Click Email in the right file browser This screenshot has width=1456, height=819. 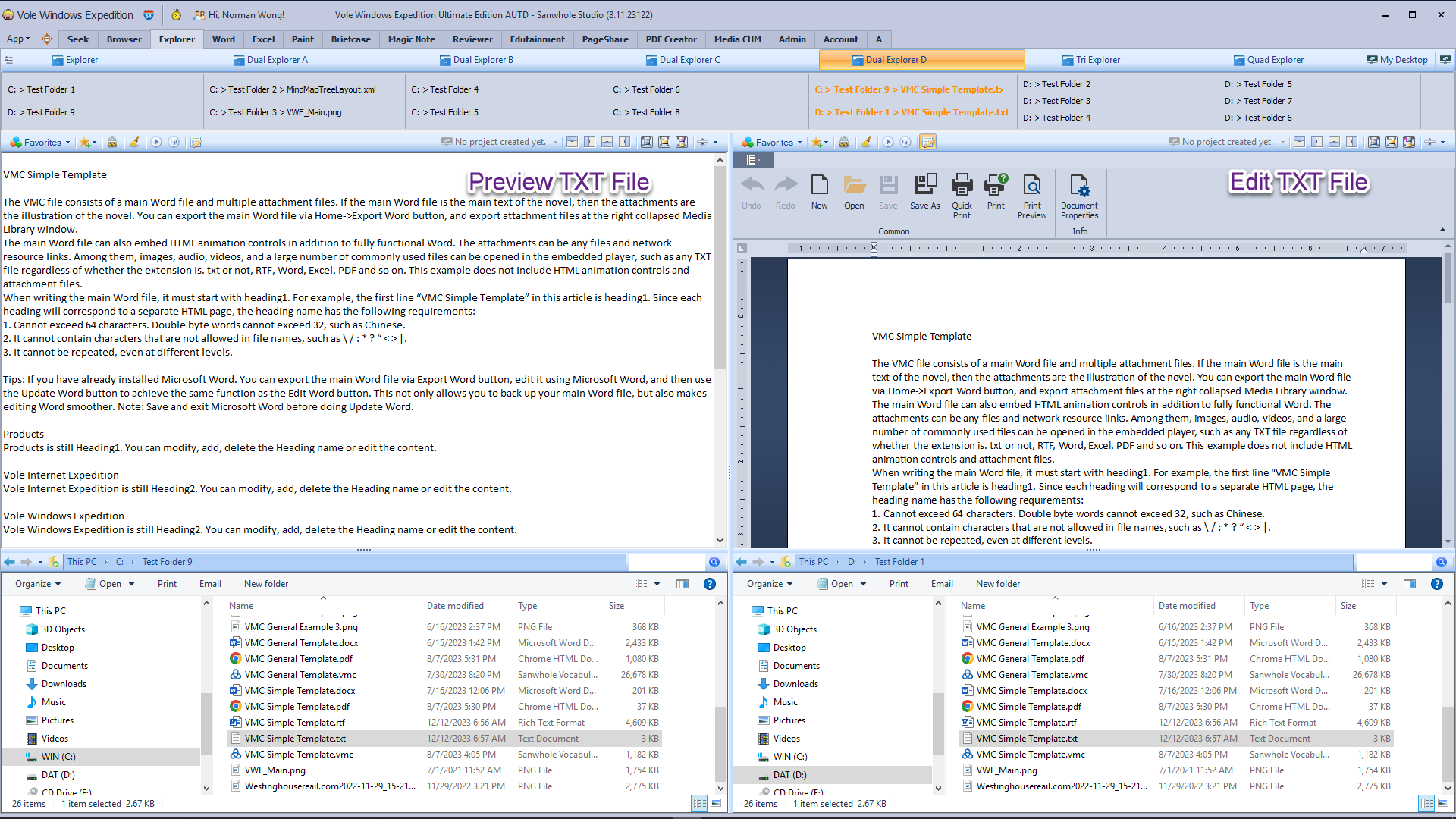click(x=942, y=584)
